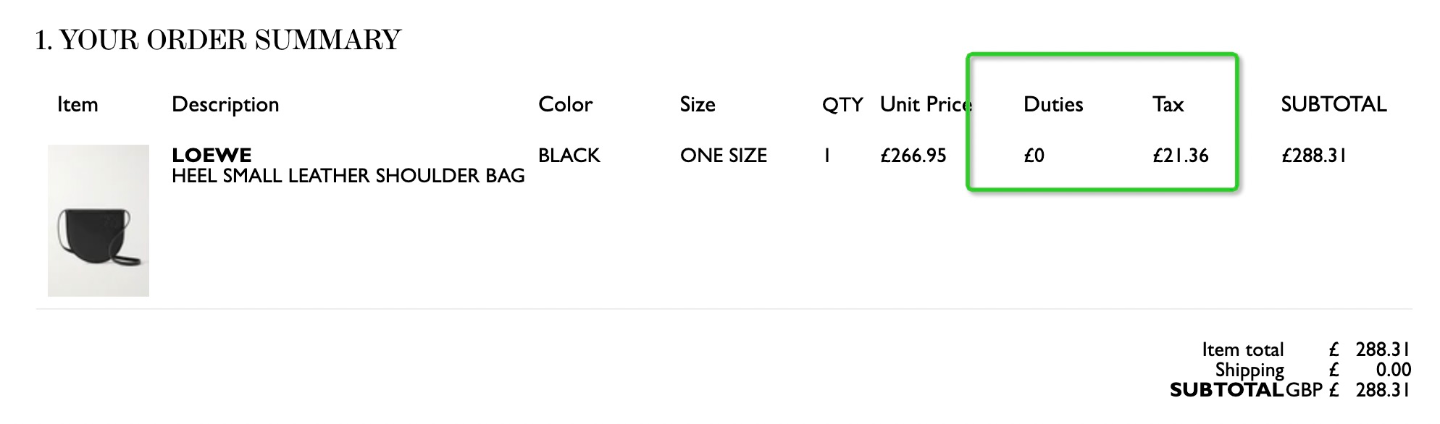This screenshot has height=424, width=1440.
Task: Click the Item column header
Action: click(78, 104)
